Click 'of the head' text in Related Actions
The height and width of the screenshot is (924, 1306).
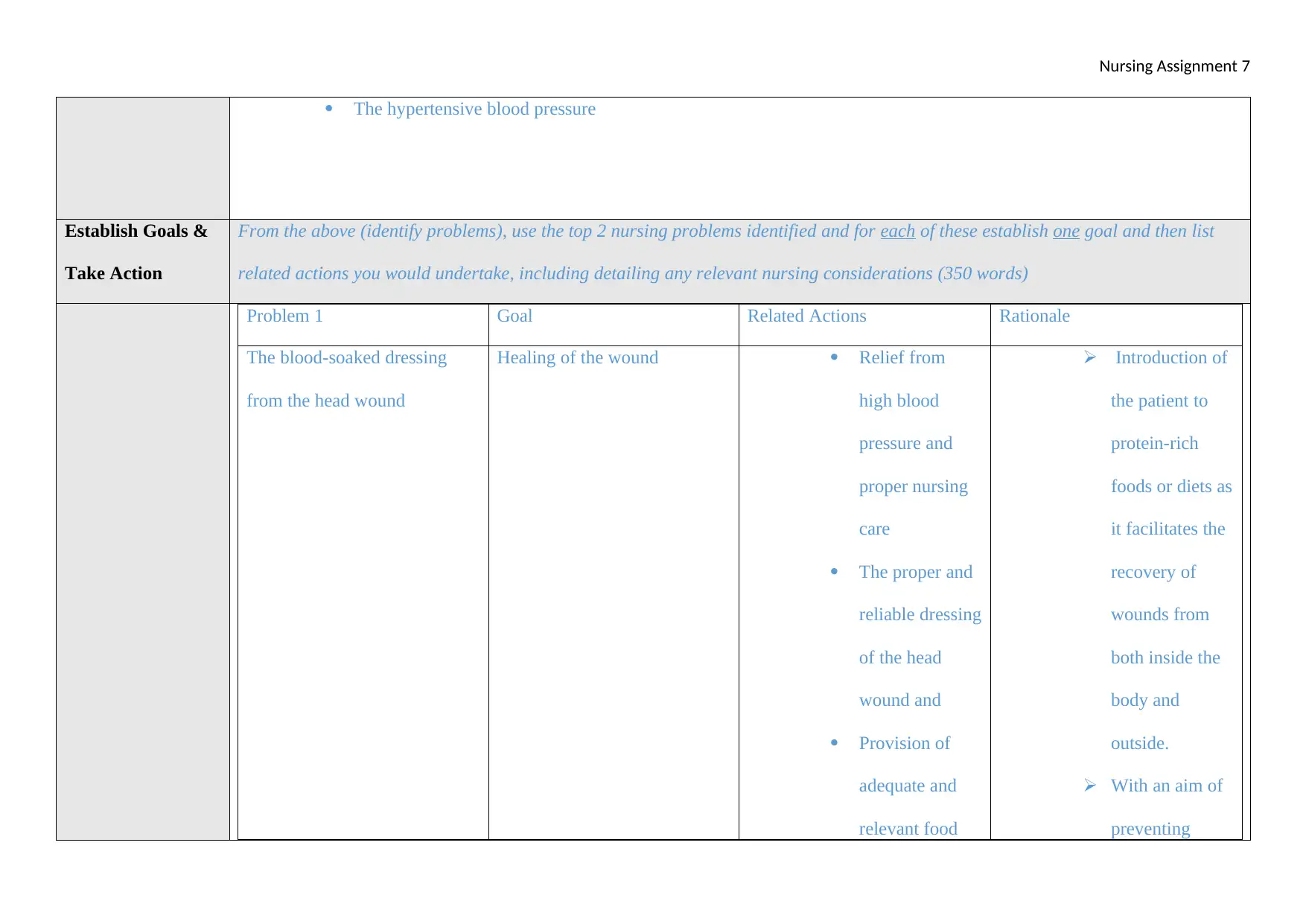point(899,657)
